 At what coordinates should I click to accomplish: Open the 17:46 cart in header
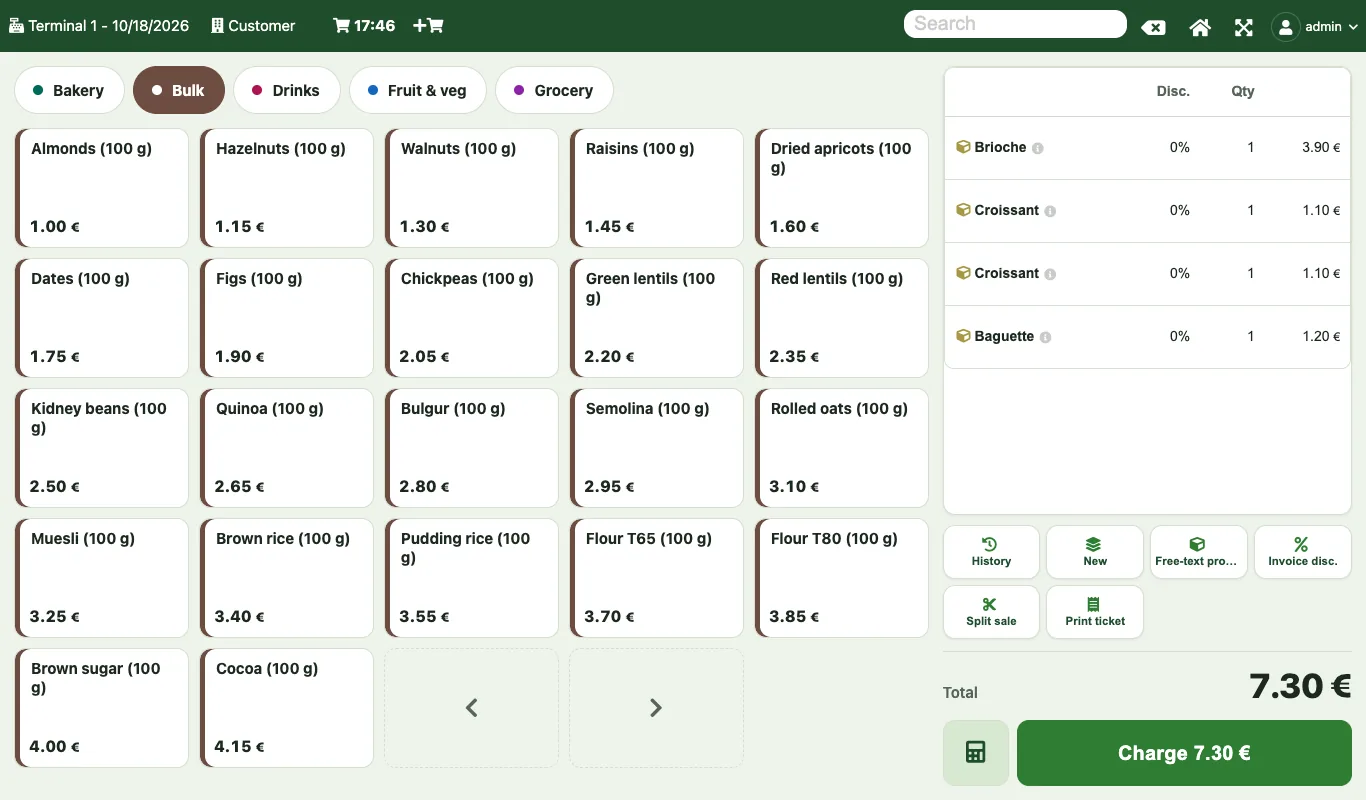pyautogui.click(x=364, y=26)
